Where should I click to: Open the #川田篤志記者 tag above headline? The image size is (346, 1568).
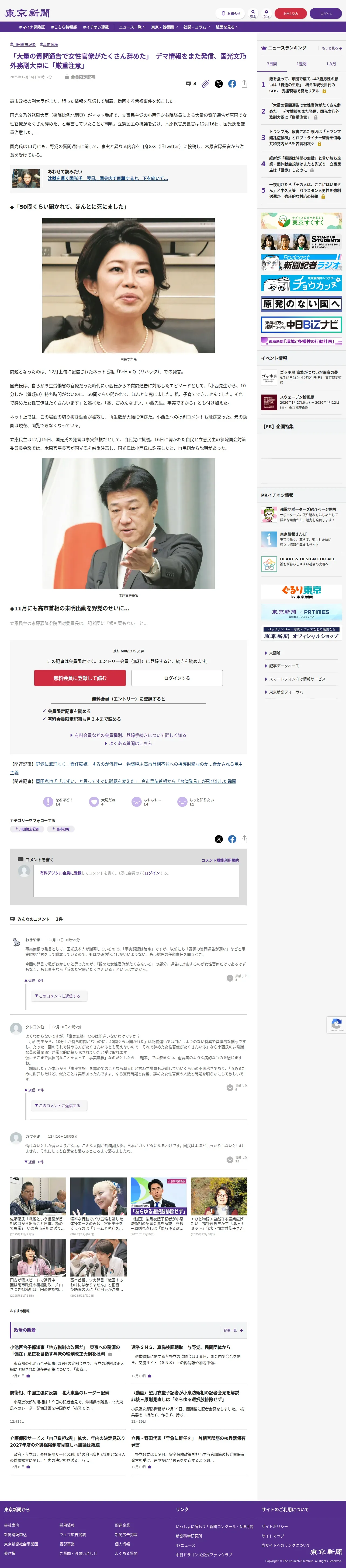(23, 44)
